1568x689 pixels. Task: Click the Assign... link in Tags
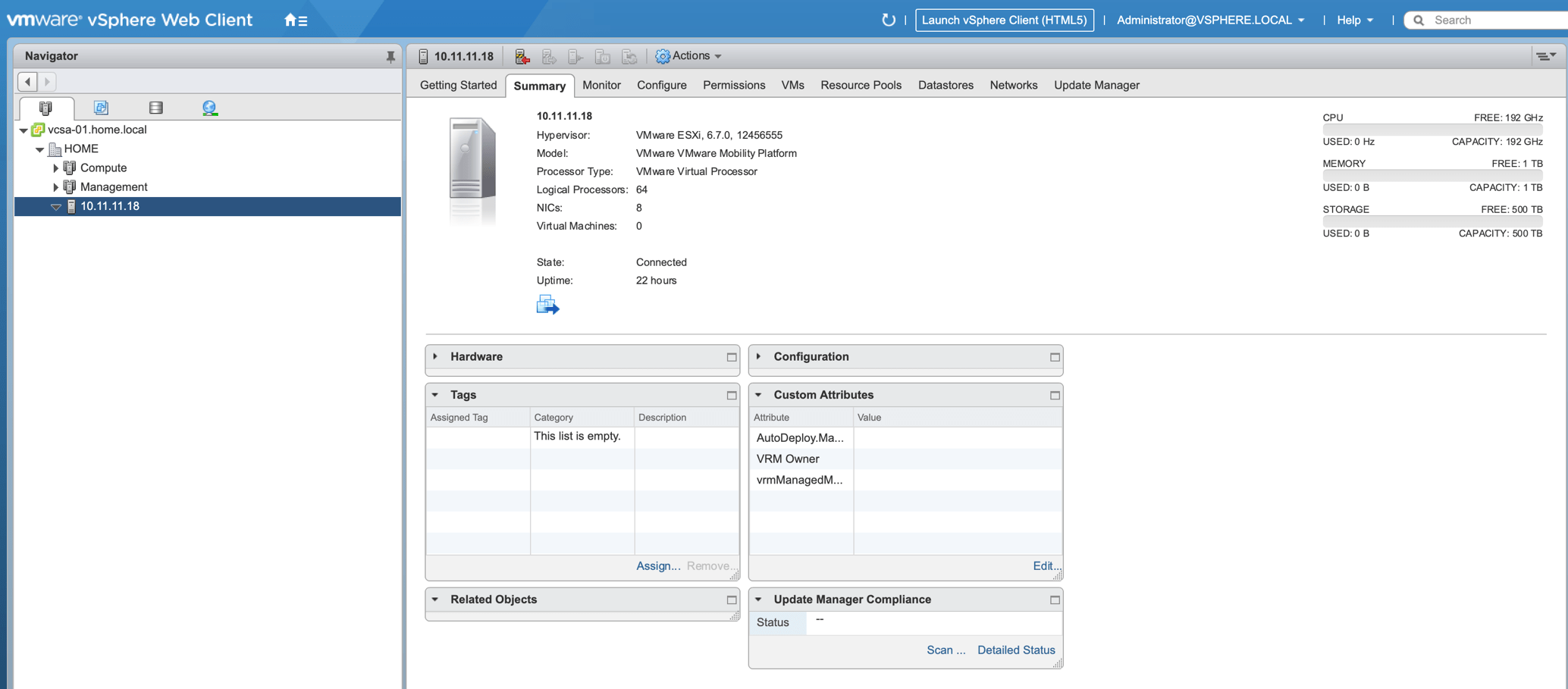pos(657,566)
